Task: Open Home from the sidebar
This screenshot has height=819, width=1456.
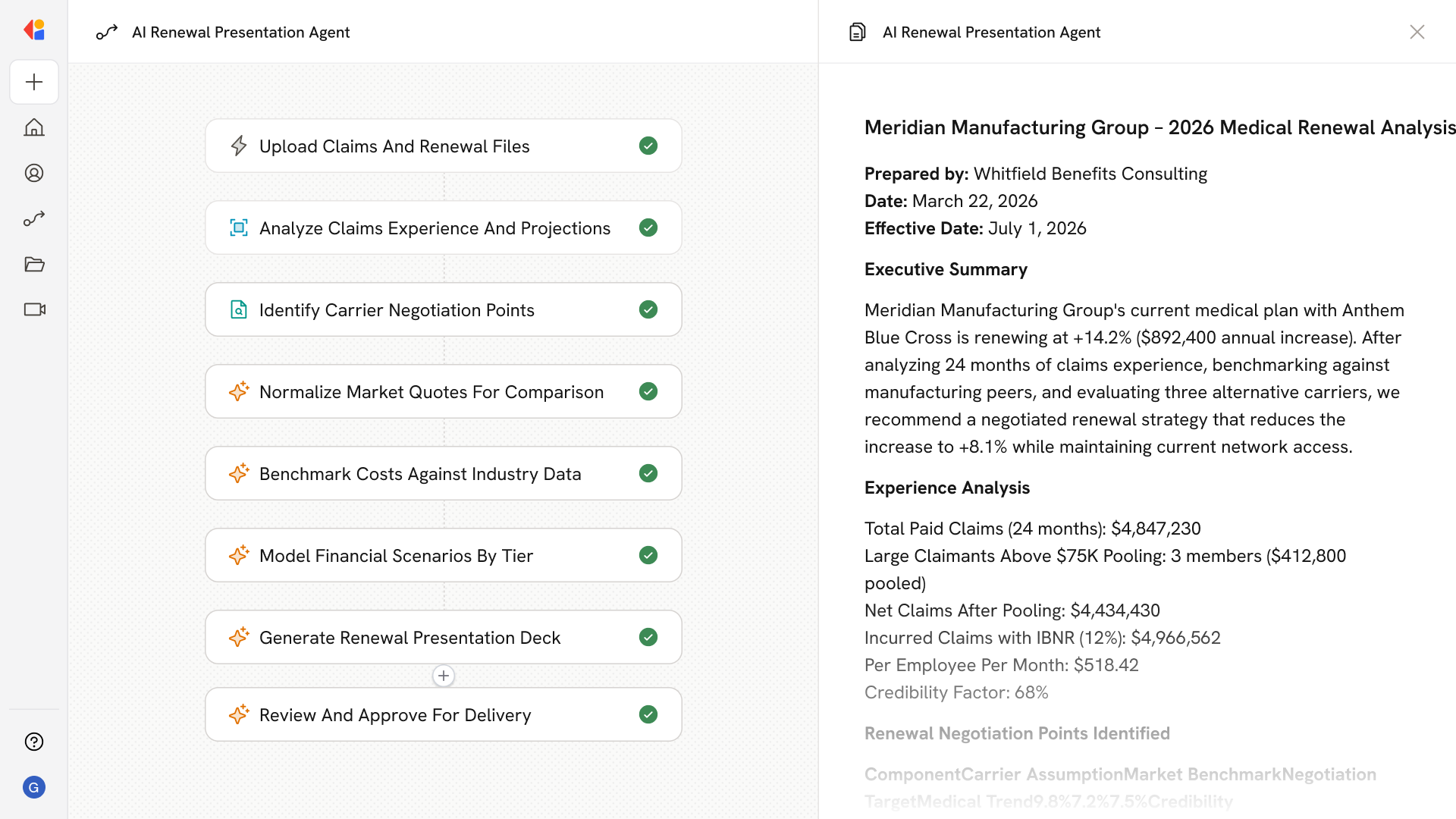Action: click(34, 127)
